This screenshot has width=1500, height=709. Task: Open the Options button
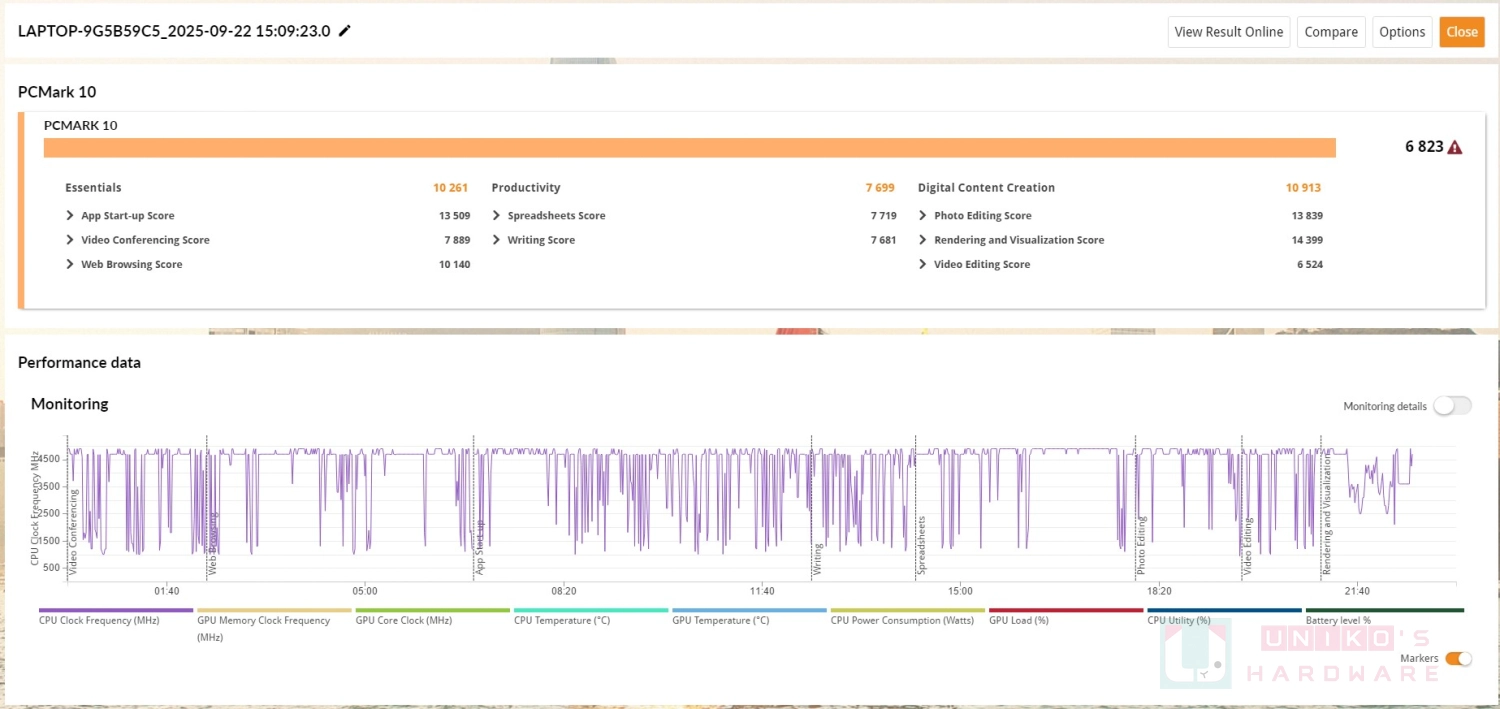coord(1402,31)
